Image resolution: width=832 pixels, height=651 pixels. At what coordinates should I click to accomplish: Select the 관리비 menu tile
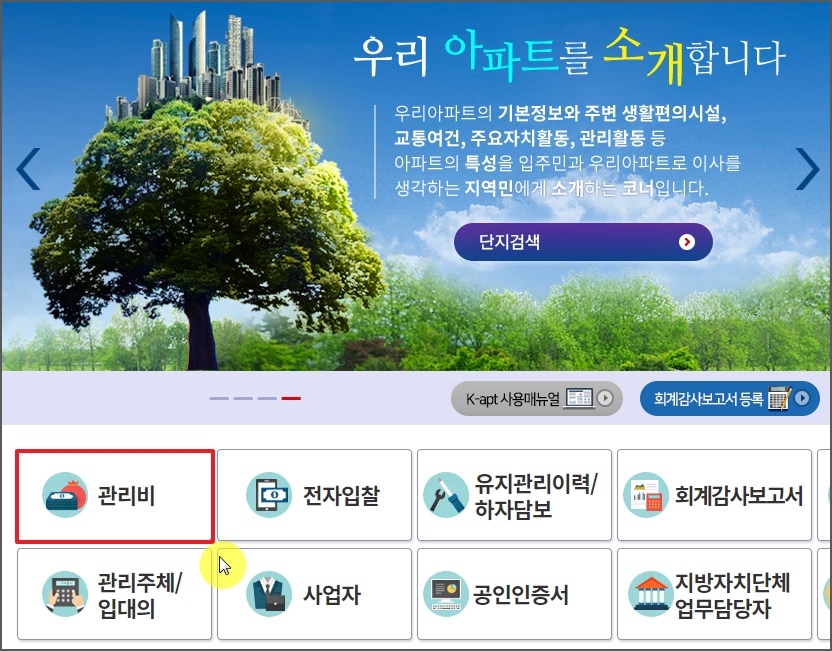(x=115, y=496)
